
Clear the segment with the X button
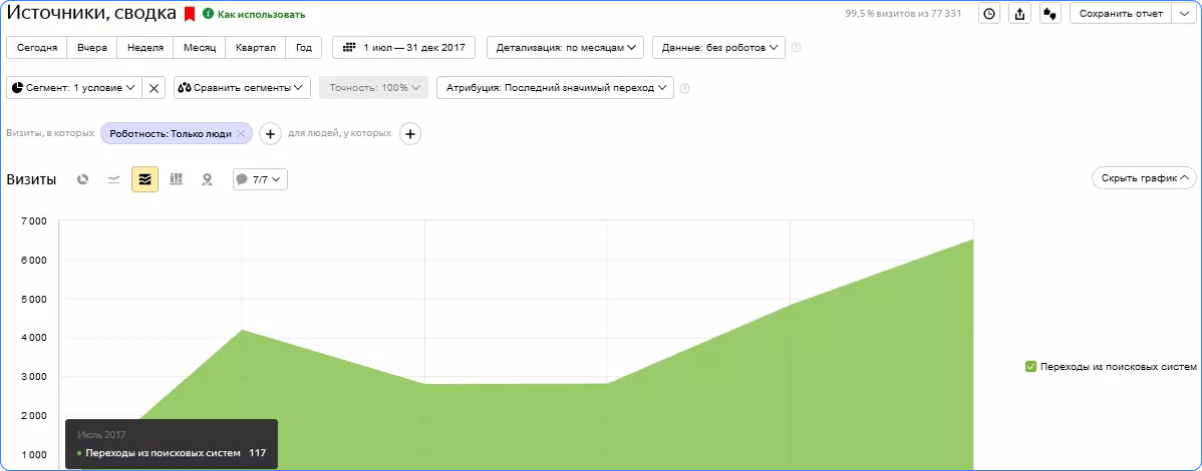click(154, 88)
